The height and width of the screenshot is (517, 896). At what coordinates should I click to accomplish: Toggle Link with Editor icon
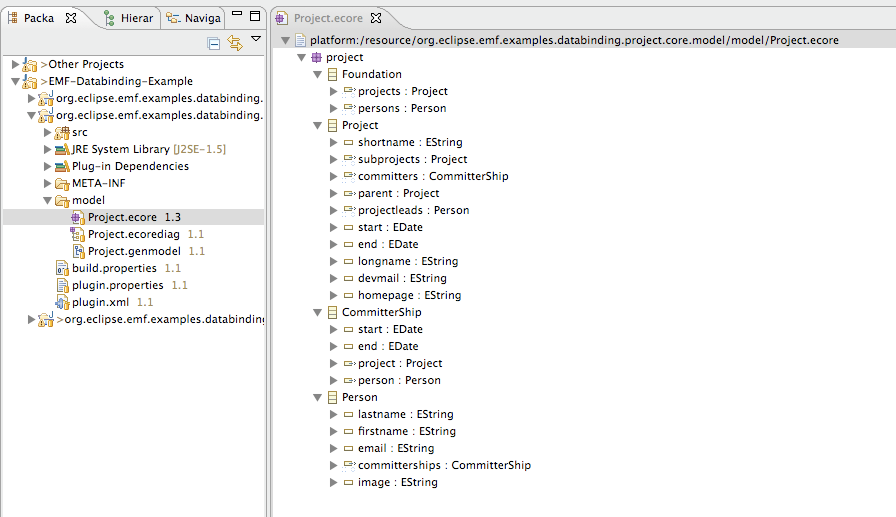[x=235, y=43]
